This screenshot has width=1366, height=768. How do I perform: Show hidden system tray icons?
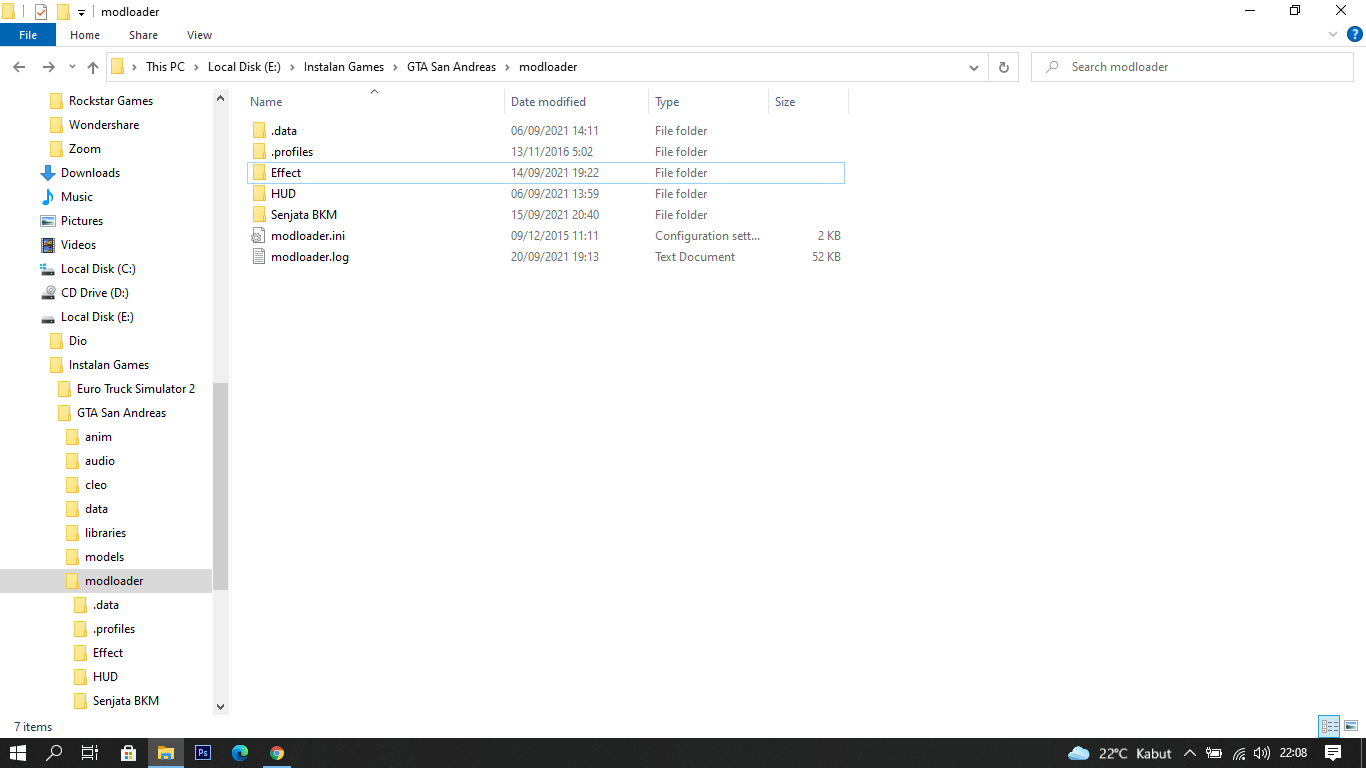(x=1190, y=753)
